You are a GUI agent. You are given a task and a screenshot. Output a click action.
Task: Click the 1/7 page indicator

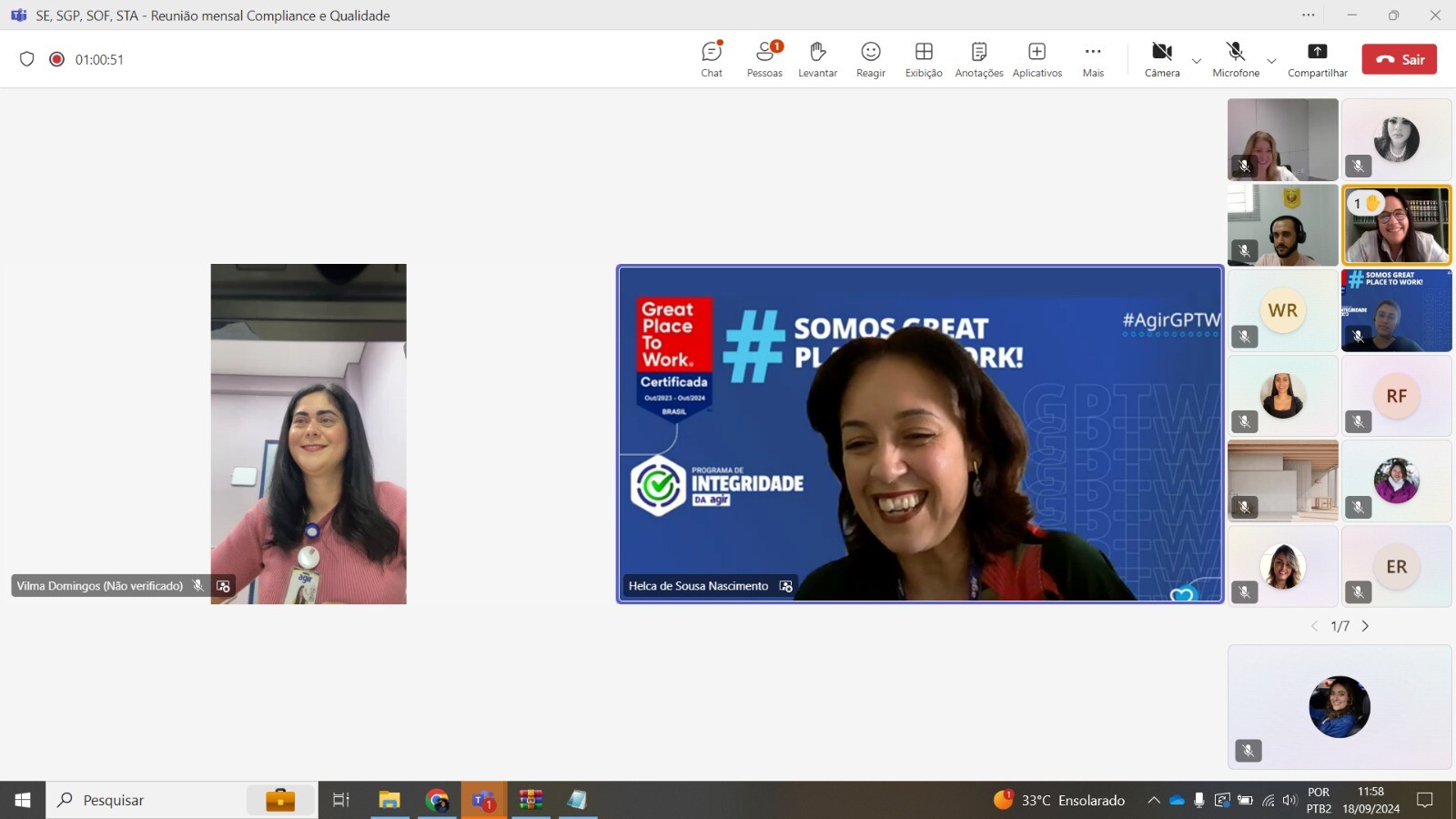[x=1340, y=626]
